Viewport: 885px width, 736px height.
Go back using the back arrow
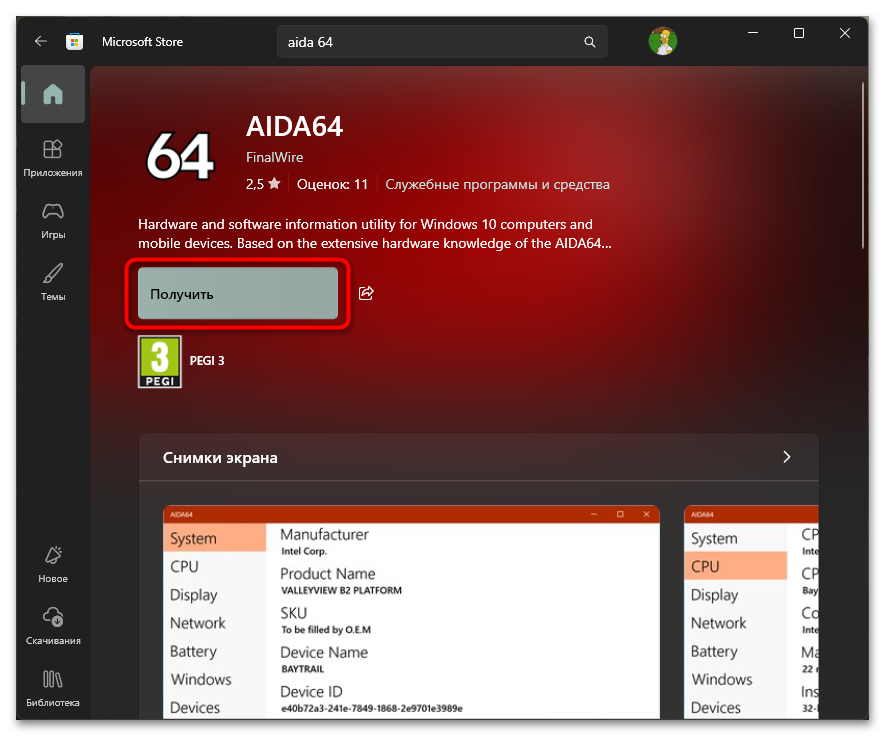coord(41,41)
